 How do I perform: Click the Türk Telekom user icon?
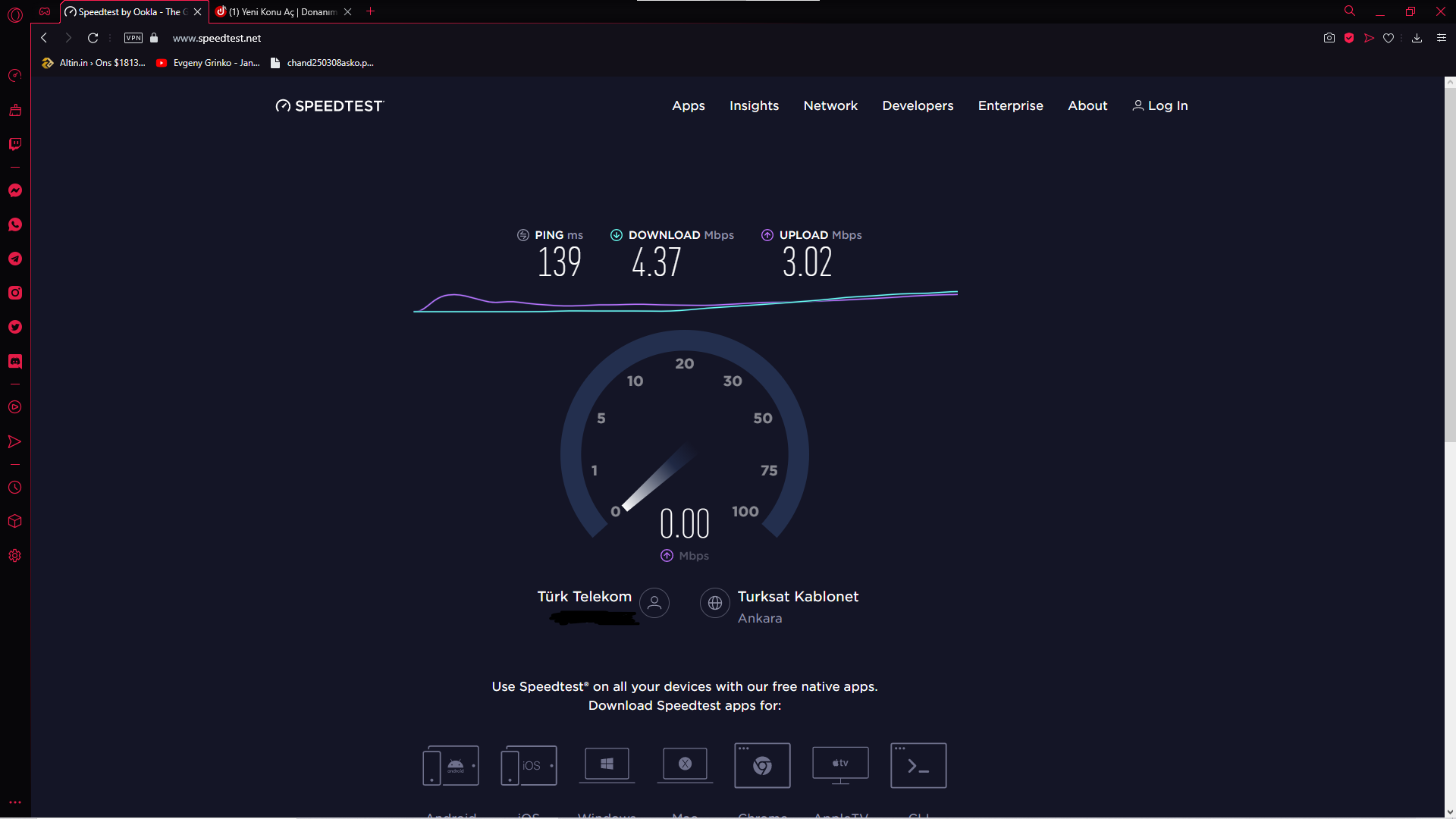tap(654, 603)
